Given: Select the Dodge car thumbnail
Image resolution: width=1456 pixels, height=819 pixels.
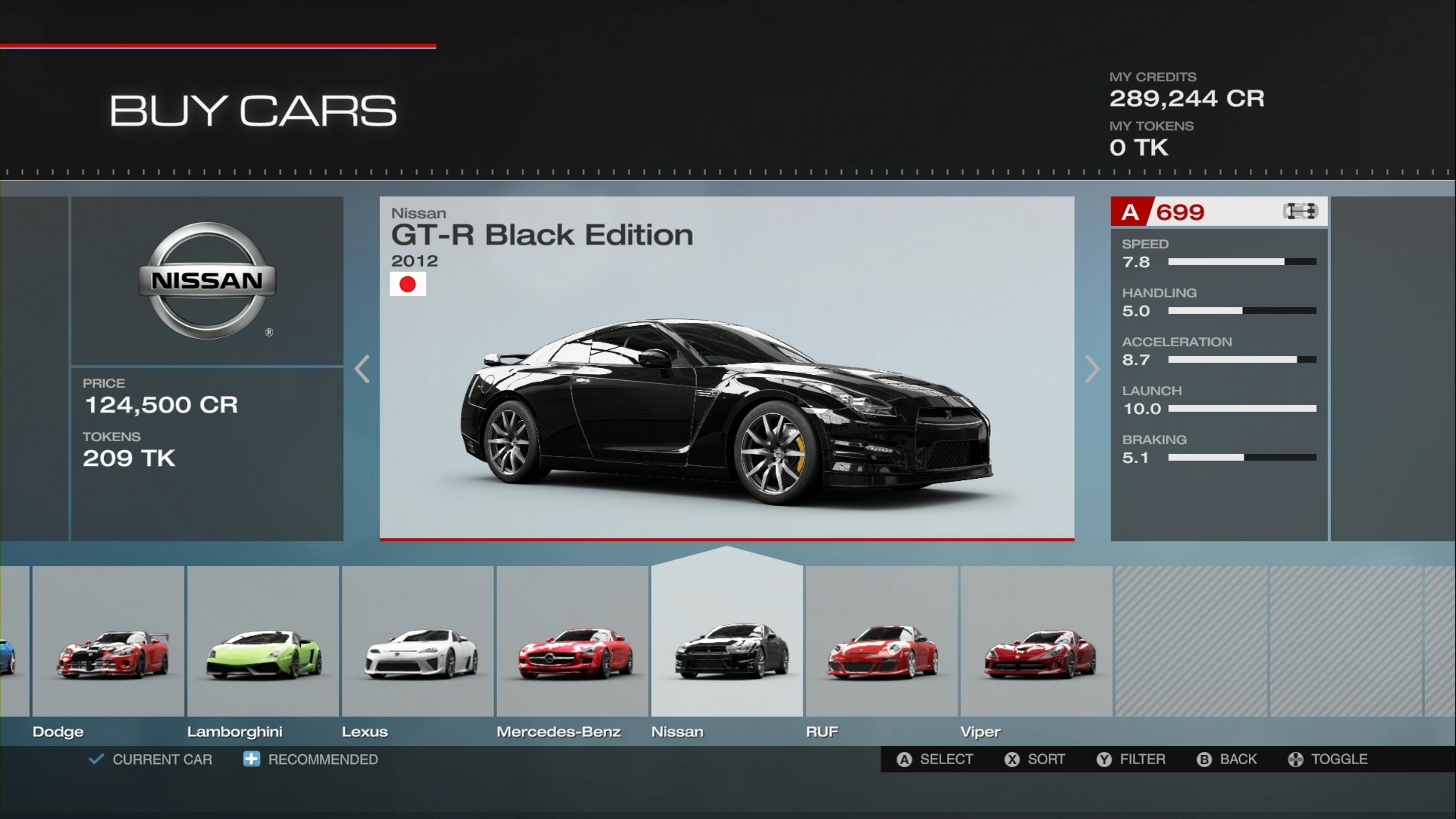Looking at the screenshot, I should pos(108,641).
